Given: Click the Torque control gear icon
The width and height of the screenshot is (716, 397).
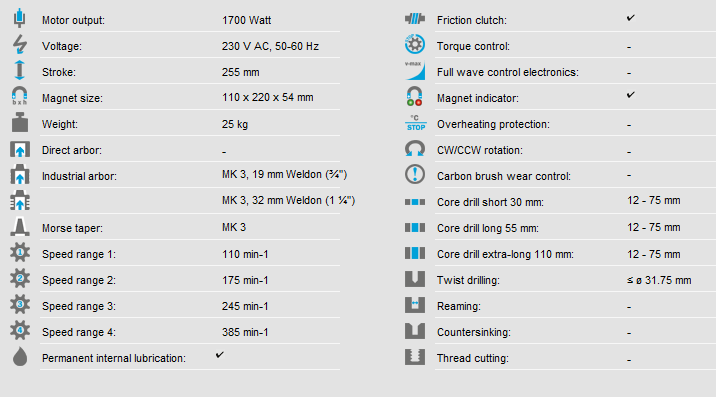Looking at the screenshot, I should (x=415, y=44).
